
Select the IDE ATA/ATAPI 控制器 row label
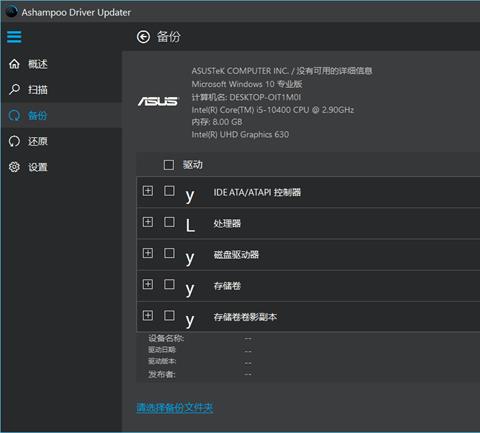(257, 192)
